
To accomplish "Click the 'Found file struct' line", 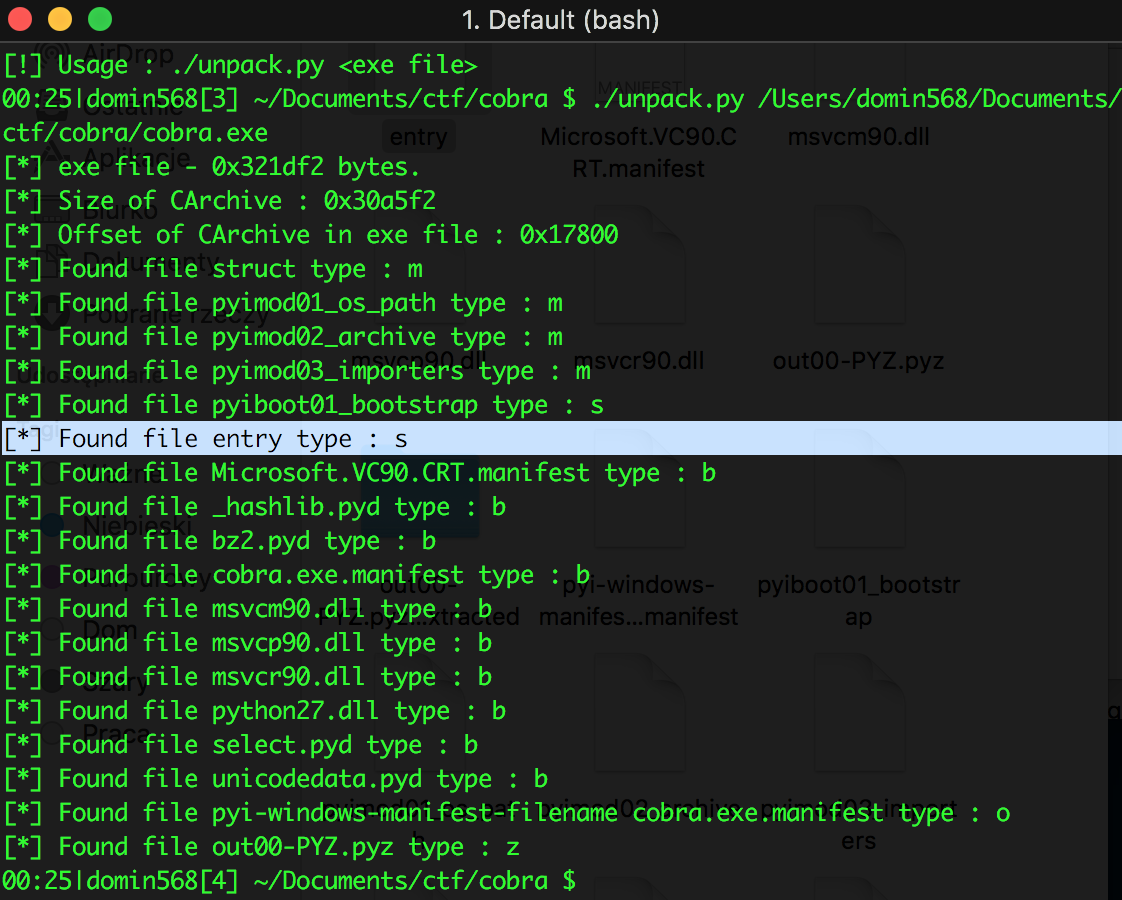I will (x=213, y=269).
